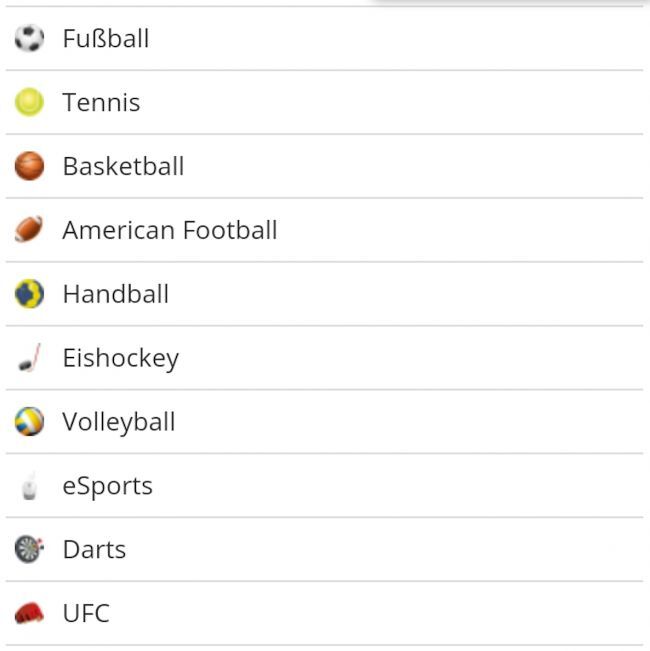Click the blue-yellow handball icon
650x651 pixels.
[x=29, y=294]
